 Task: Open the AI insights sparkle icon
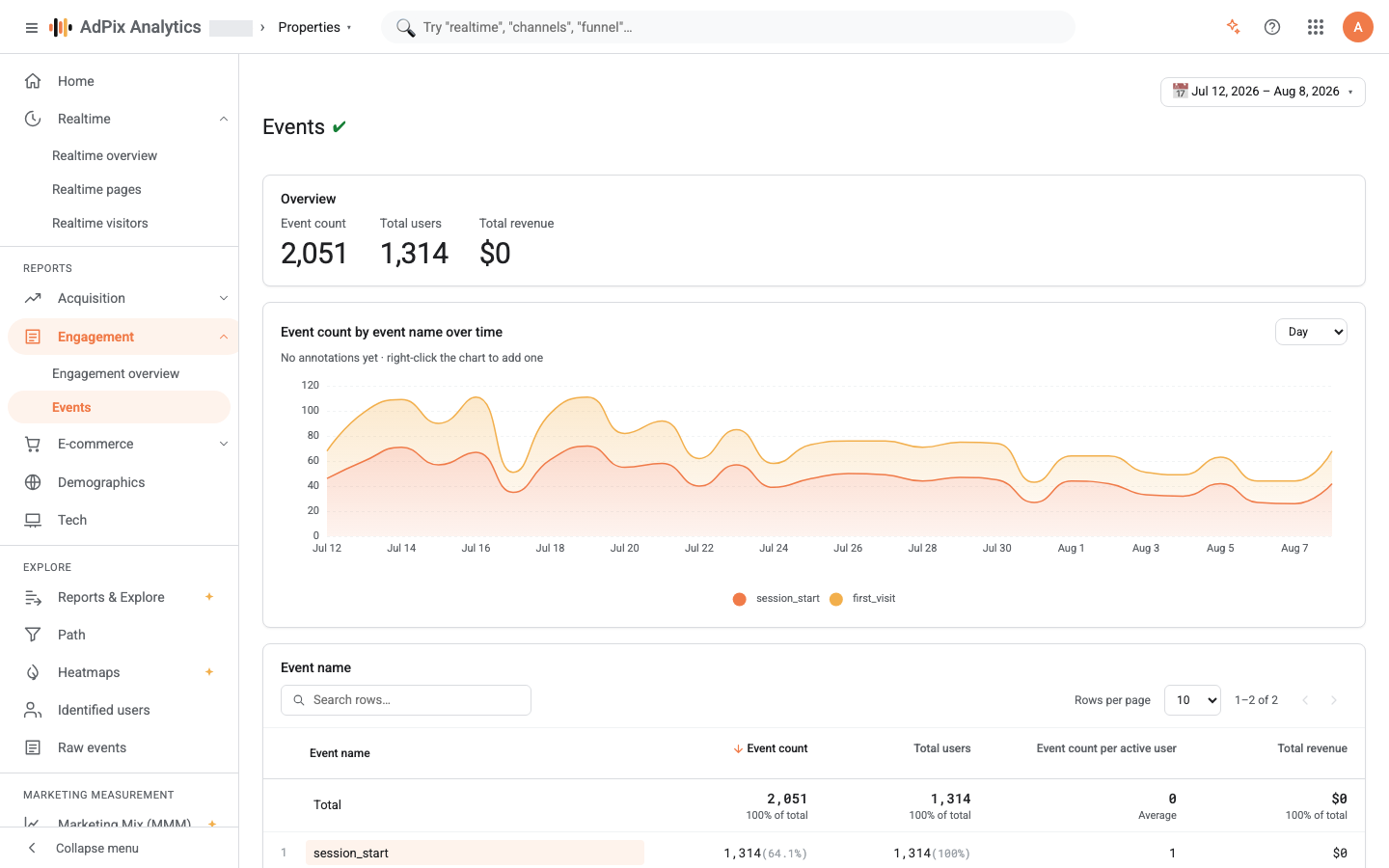[x=1233, y=27]
